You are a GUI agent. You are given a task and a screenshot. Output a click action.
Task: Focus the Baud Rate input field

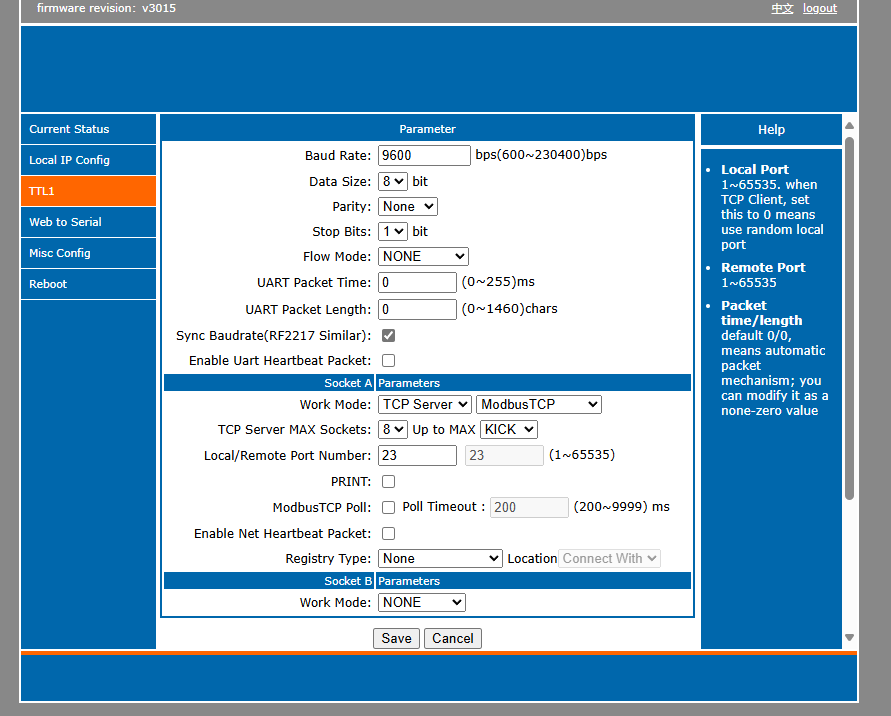click(x=424, y=156)
